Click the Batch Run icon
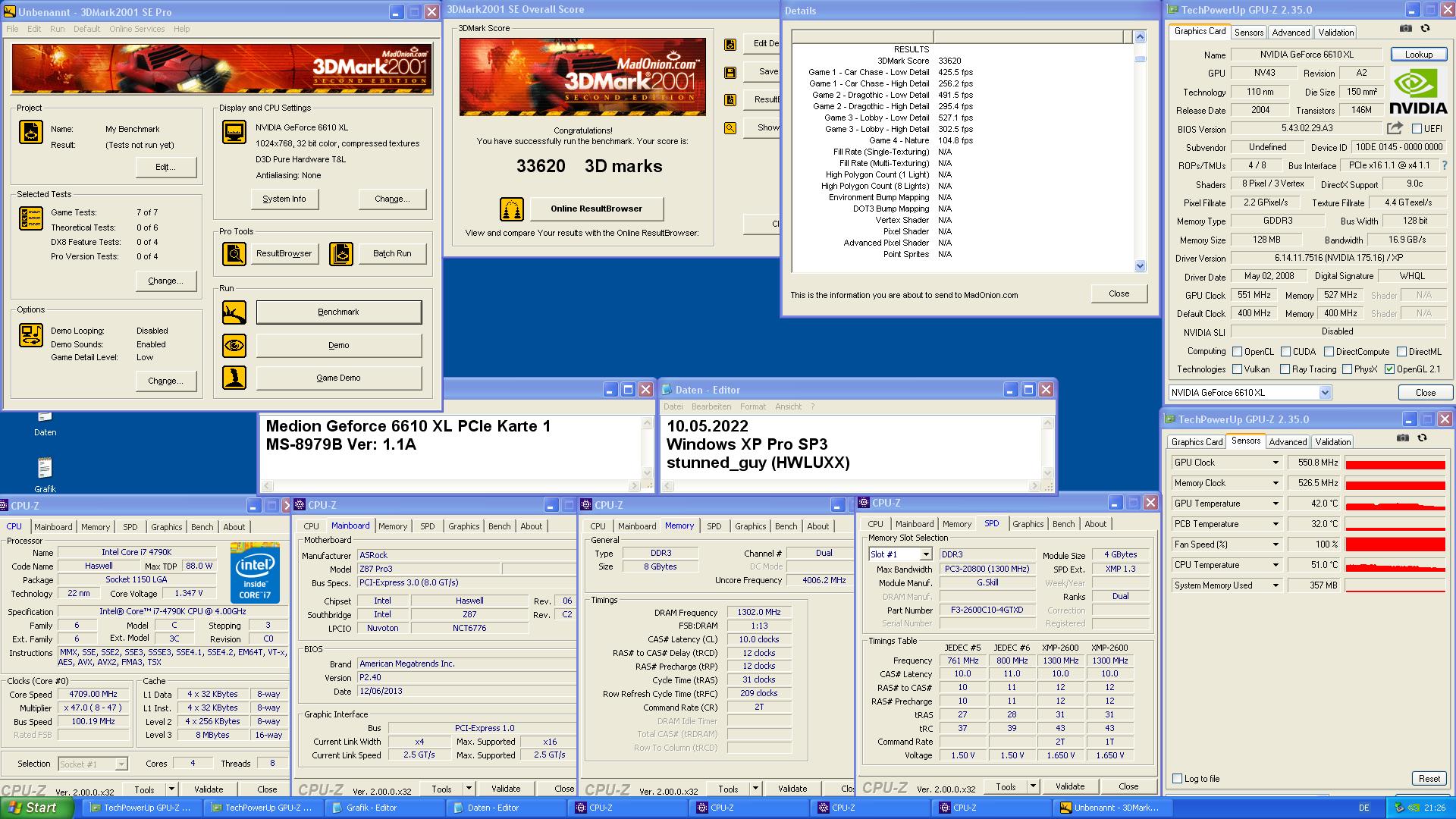Image resolution: width=1456 pixels, height=819 pixels. click(x=341, y=254)
